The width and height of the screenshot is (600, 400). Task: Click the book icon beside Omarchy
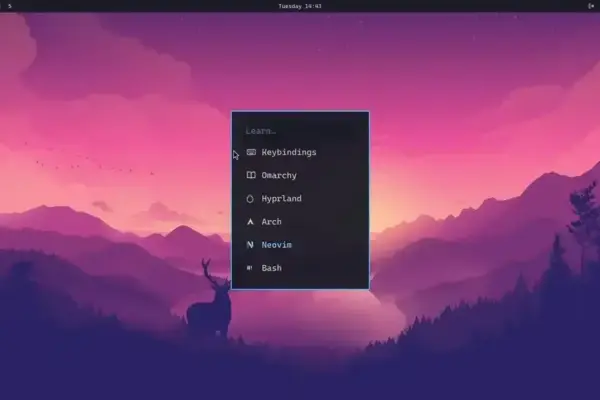pyautogui.click(x=251, y=175)
